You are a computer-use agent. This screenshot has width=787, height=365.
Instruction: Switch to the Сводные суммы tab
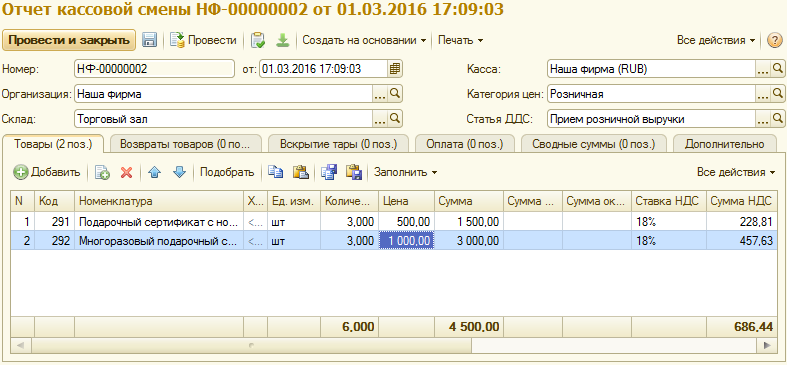click(x=594, y=144)
